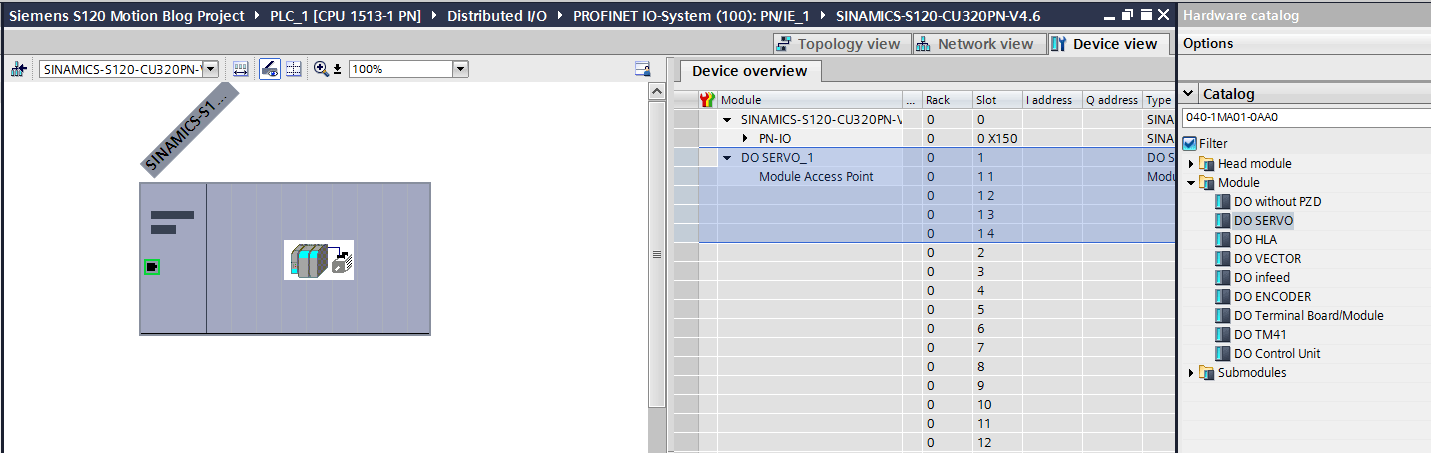Click the SINAMICS device graphic icon

click(x=320, y=260)
